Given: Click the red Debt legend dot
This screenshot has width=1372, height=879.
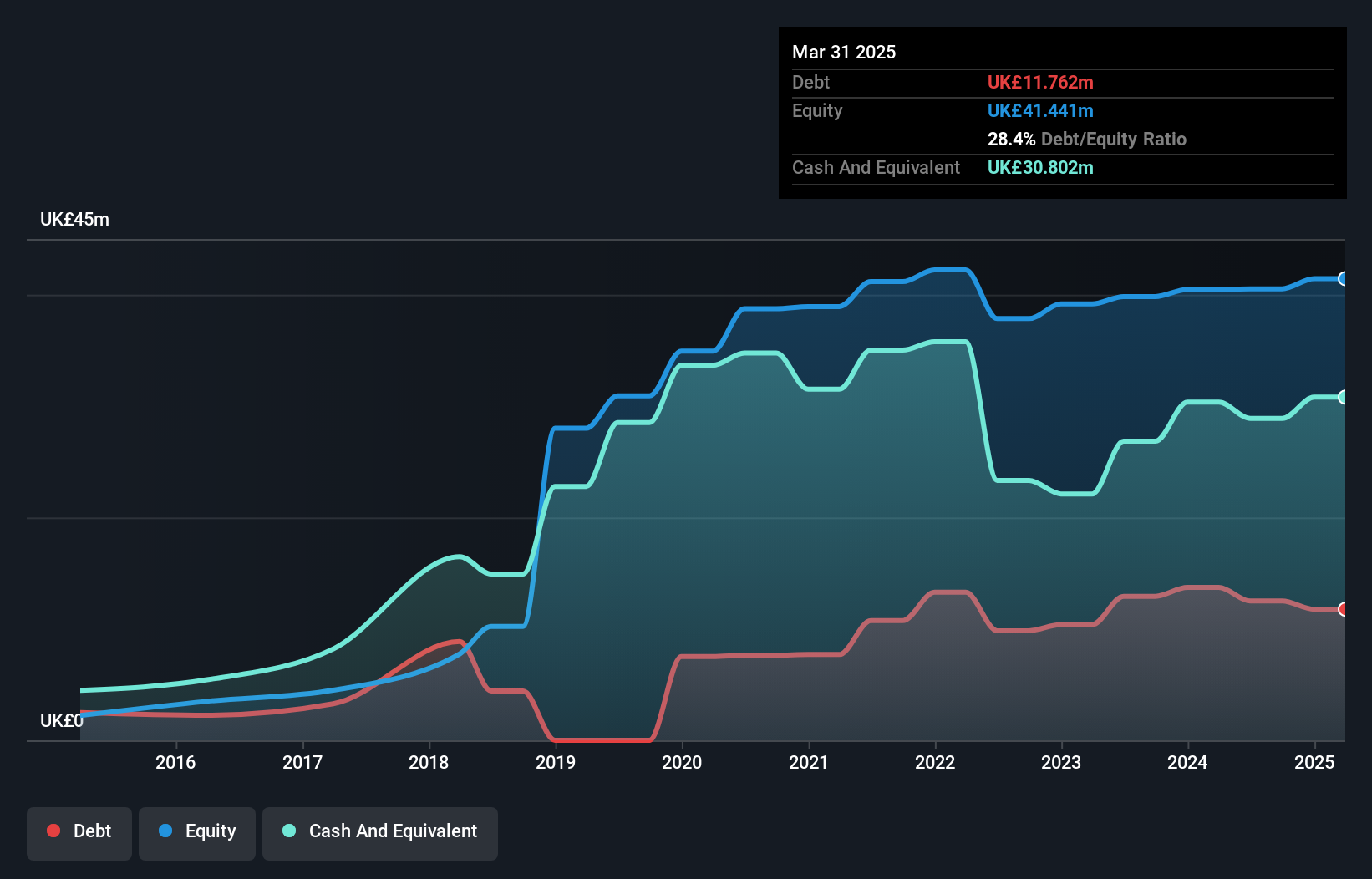Looking at the screenshot, I should 53,831.
